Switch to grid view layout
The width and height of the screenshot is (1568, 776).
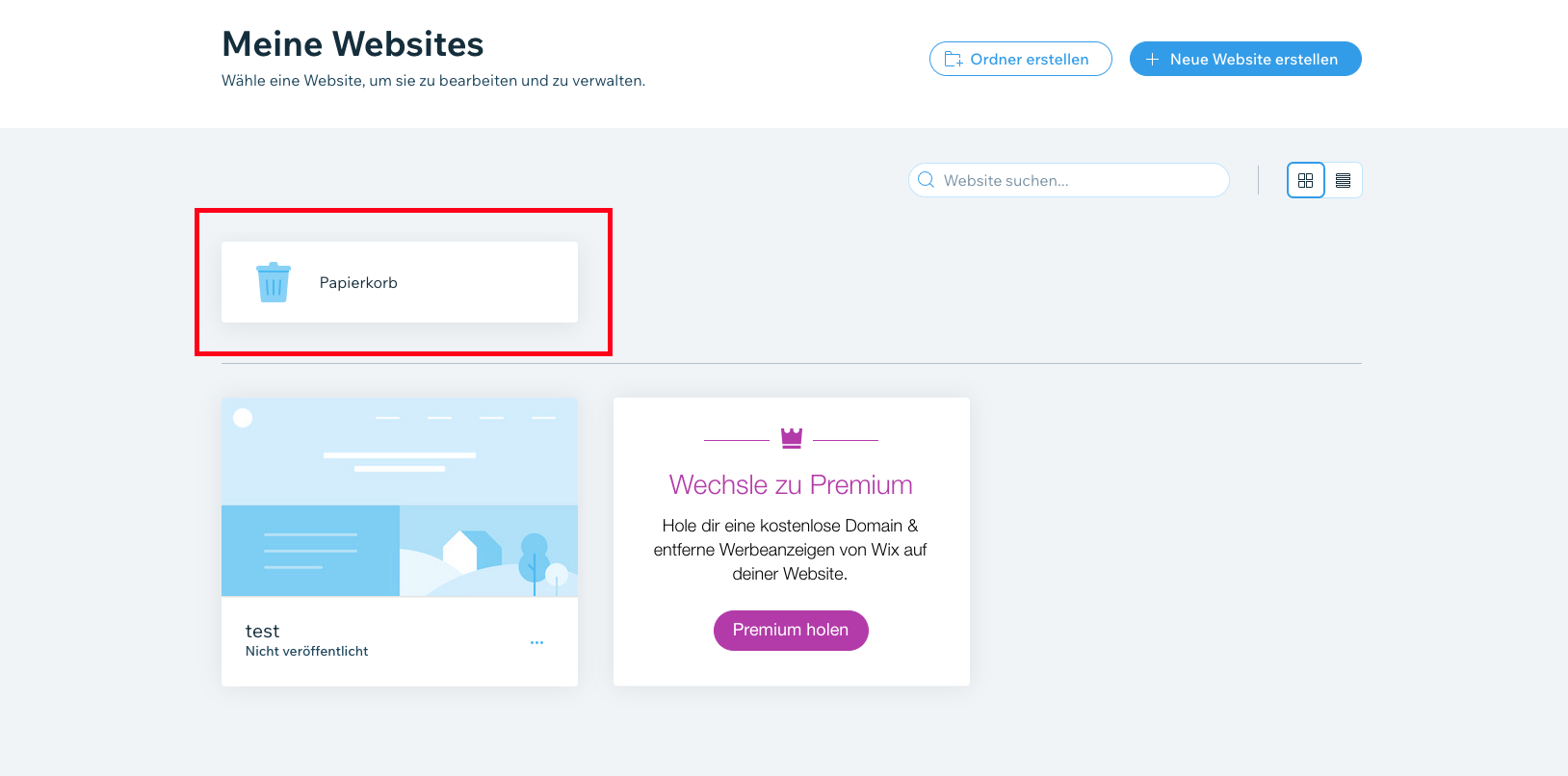click(x=1305, y=180)
